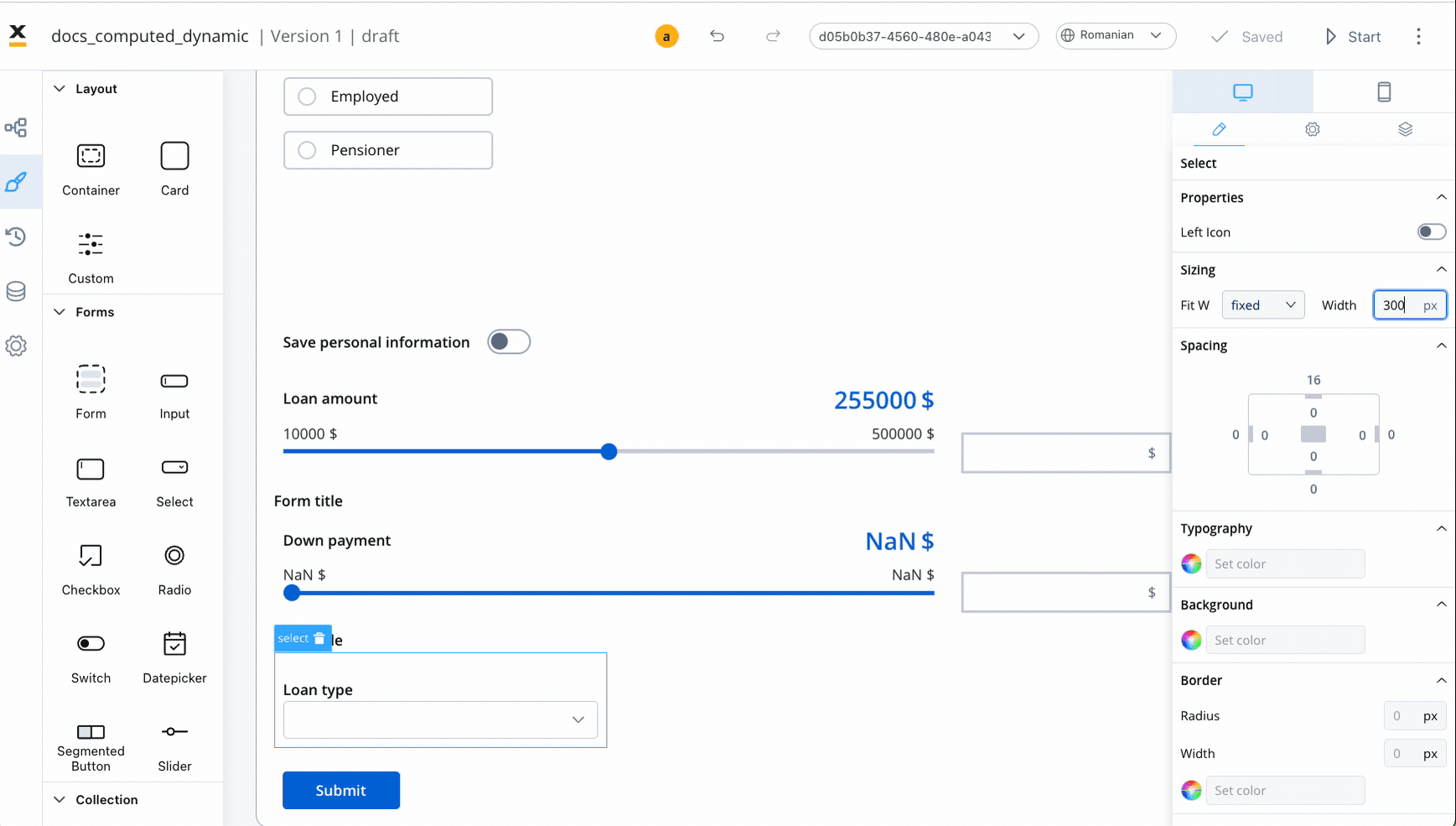Focus the Border Radius input

pyautogui.click(x=1415, y=716)
